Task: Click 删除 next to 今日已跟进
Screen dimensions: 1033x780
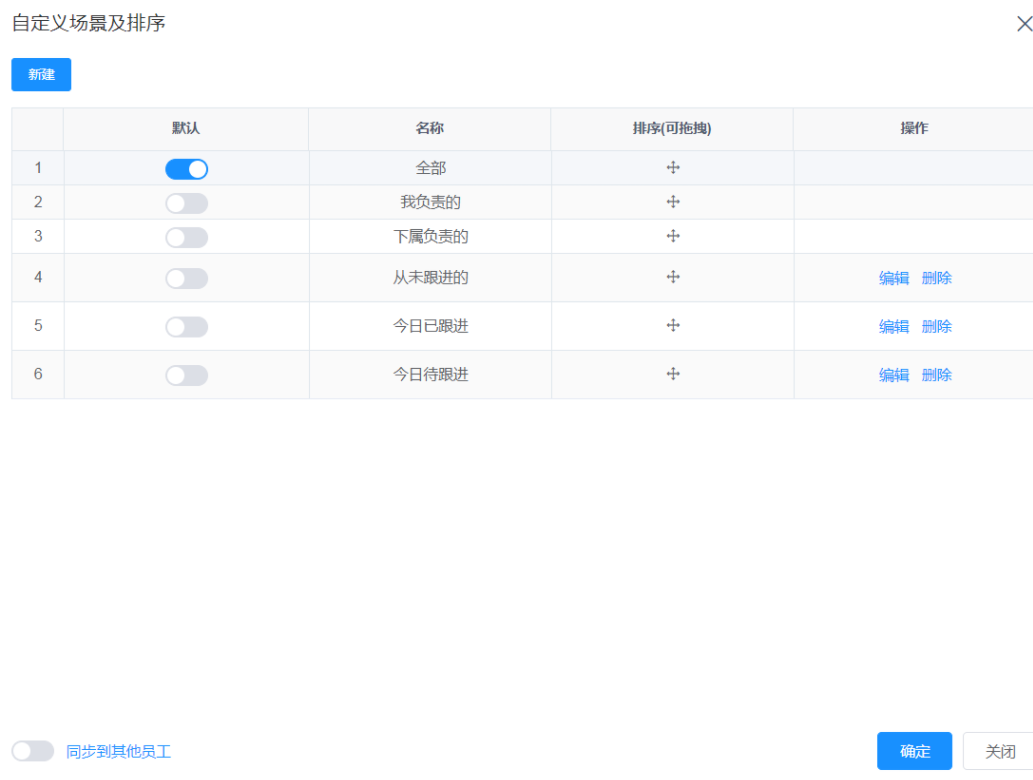Action: tap(936, 325)
